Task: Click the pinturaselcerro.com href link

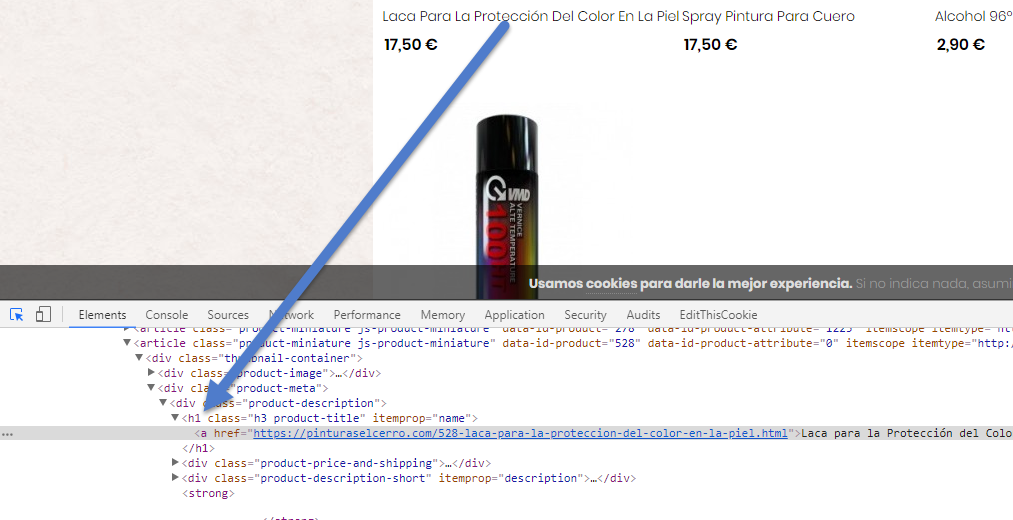Action: 520,433
